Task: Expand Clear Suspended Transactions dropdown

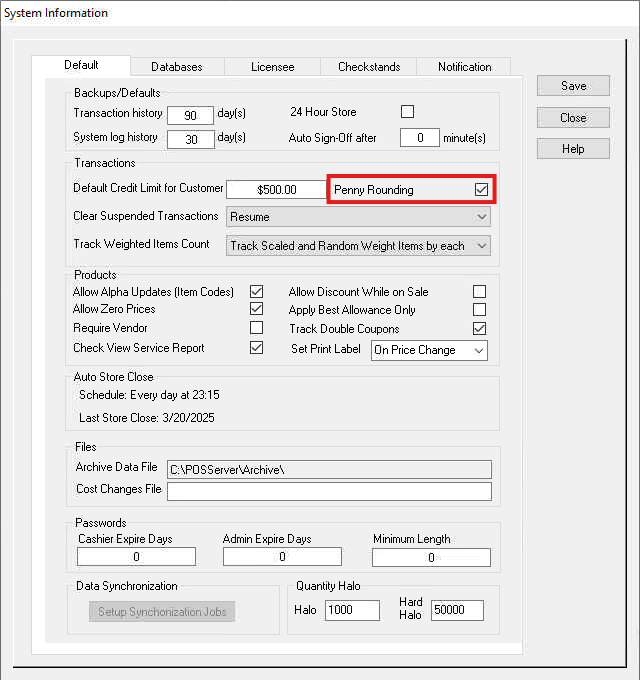Action: pos(358,216)
